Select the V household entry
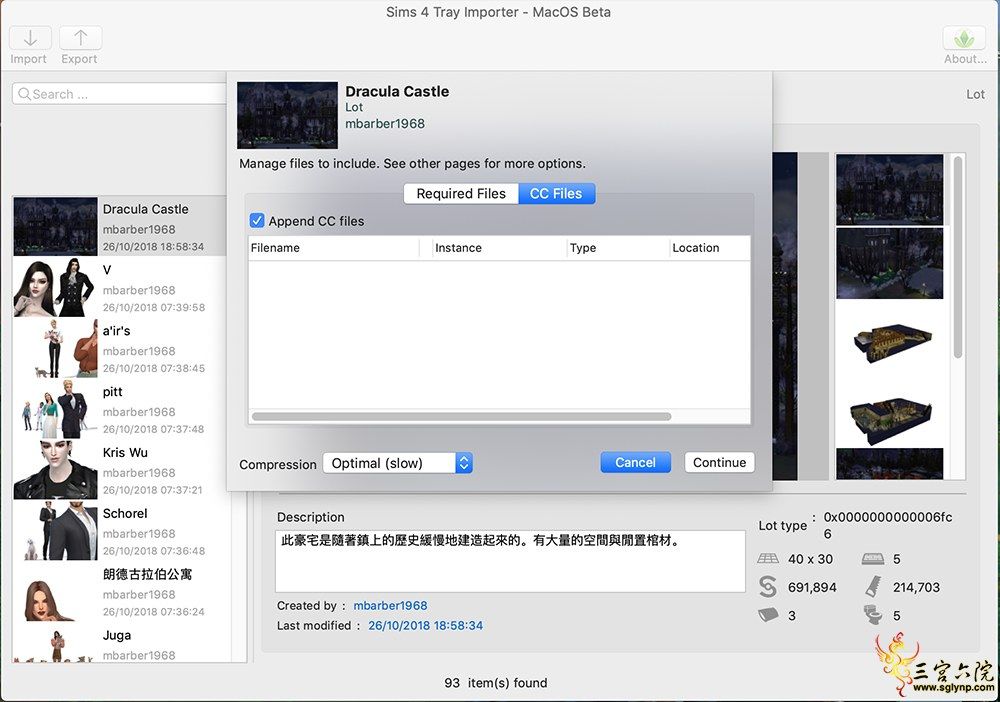The width and height of the screenshot is (1000, 702). point(119,287)
